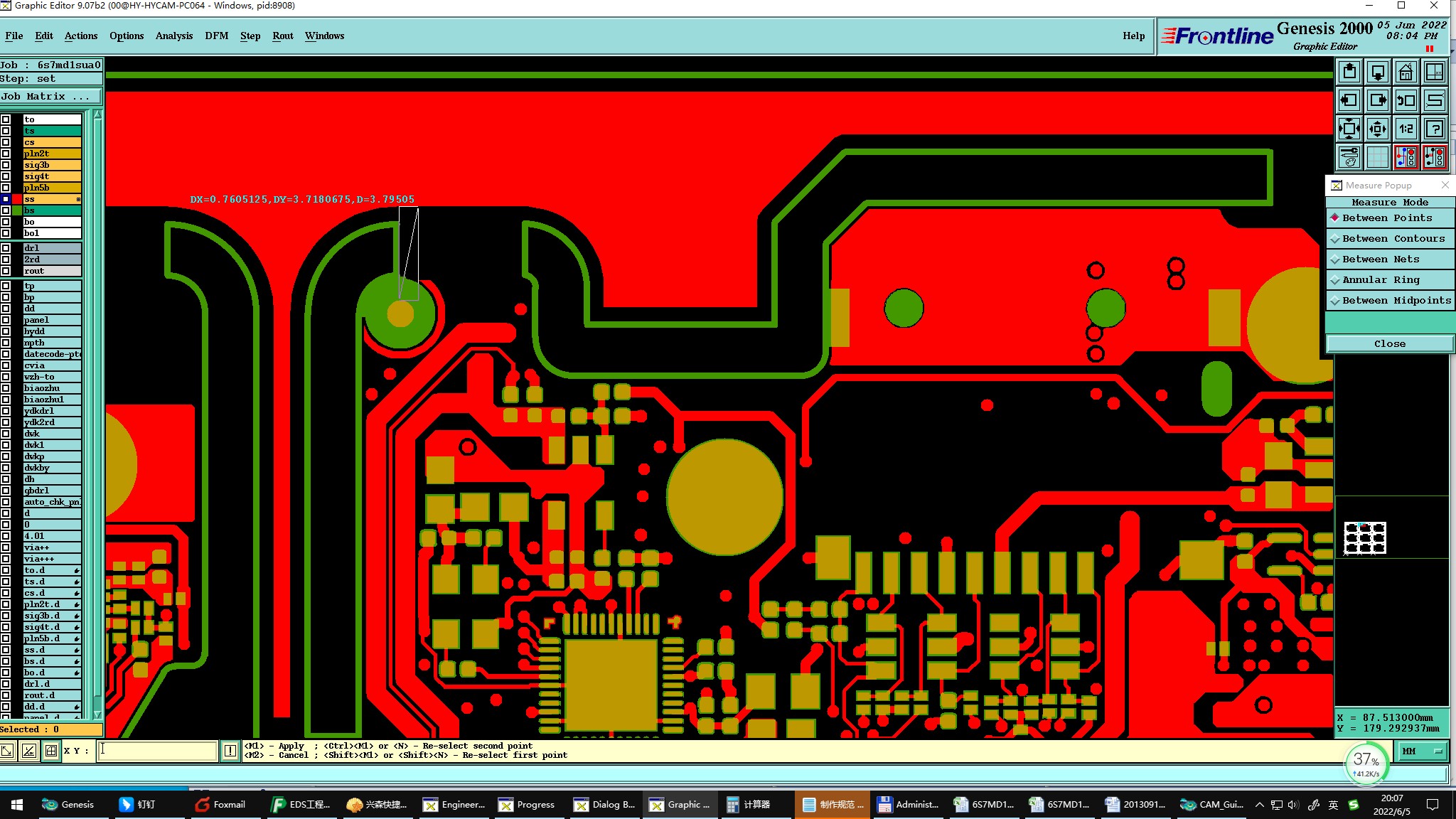1456x819 pixels.
Task: Click the pan left arrow icon
Action: click(x=1349, y=100)
